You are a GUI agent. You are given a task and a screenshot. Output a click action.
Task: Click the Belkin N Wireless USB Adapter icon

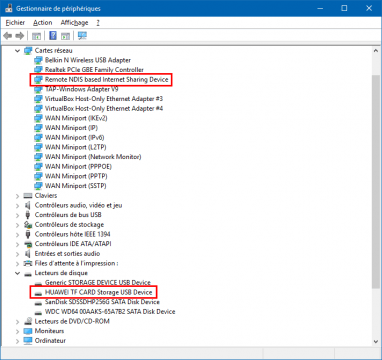(39, 60)
